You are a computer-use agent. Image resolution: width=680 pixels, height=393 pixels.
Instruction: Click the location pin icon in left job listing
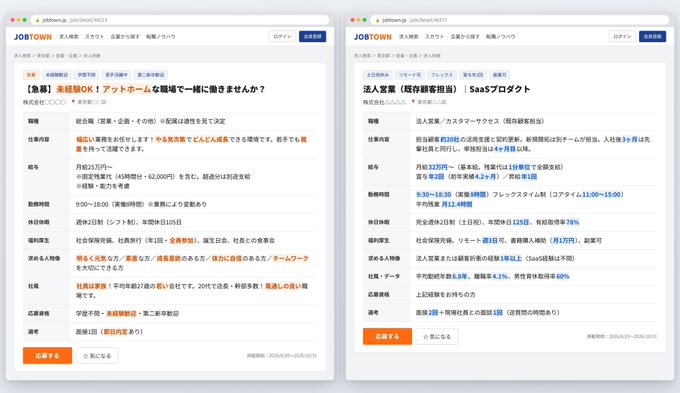tap(73, 102)
